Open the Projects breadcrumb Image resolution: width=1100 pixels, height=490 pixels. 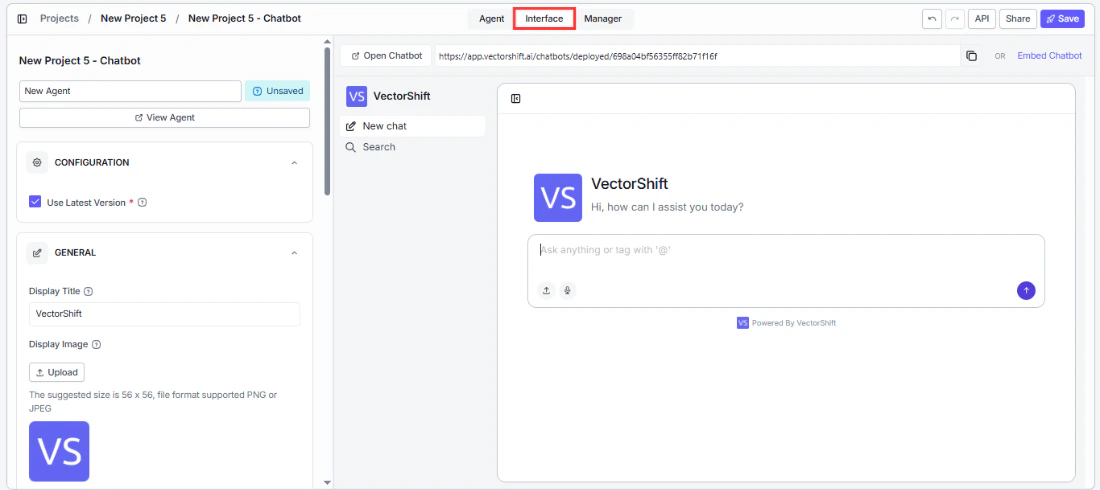point(59,18)
